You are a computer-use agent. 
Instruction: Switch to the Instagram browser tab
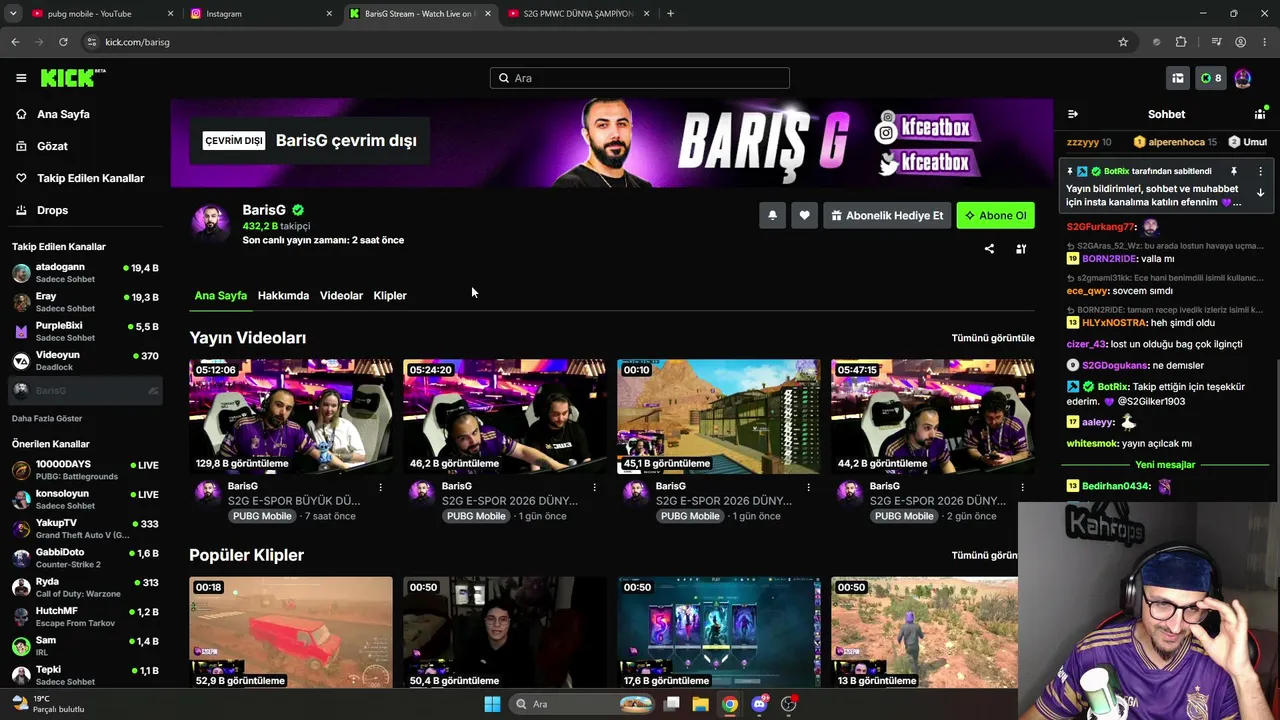[260, 14]
